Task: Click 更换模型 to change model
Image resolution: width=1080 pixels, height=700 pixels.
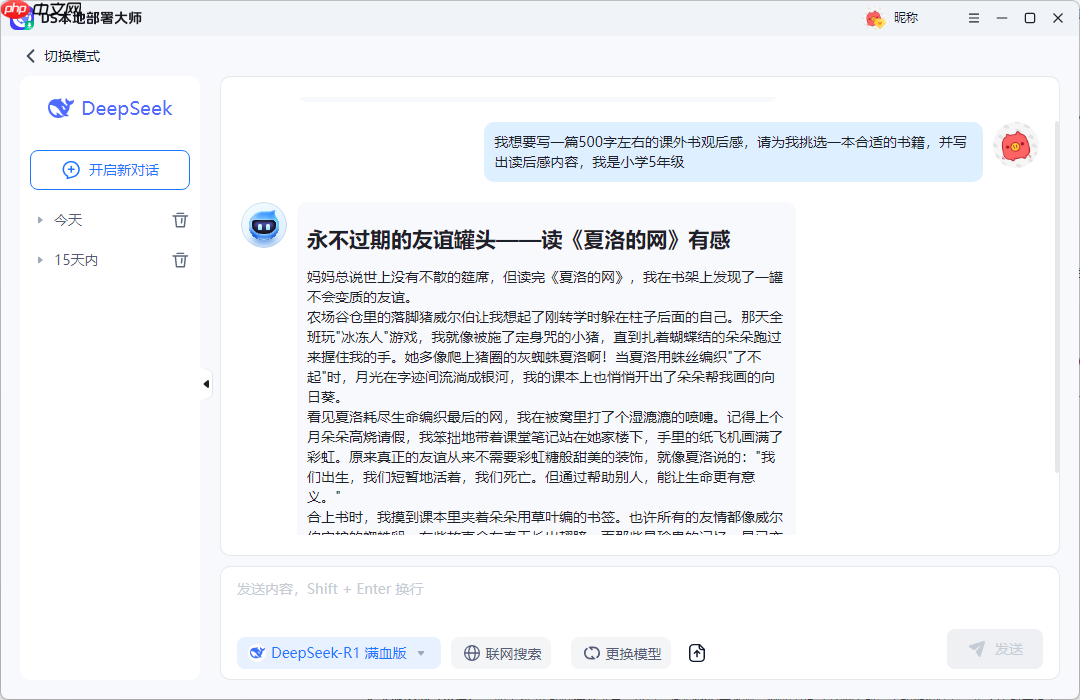Action: [x=621, y=653]
